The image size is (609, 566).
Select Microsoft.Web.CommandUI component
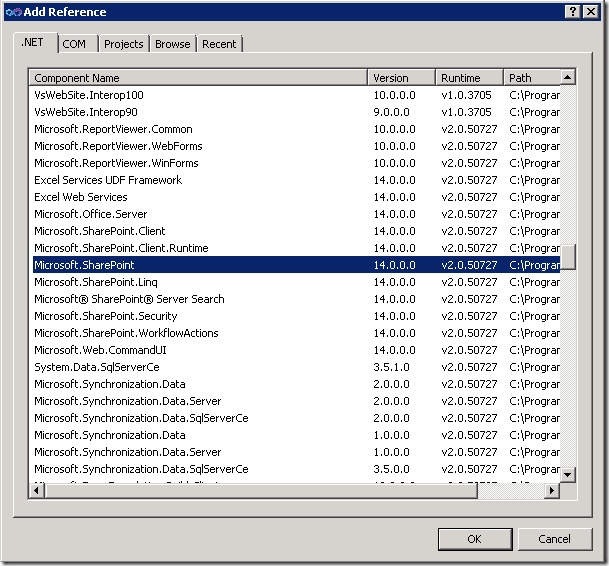point(296,350)
